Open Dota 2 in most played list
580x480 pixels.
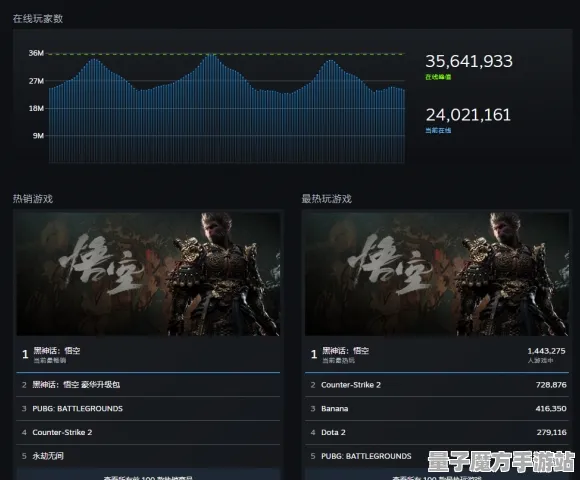pos(436,432)
